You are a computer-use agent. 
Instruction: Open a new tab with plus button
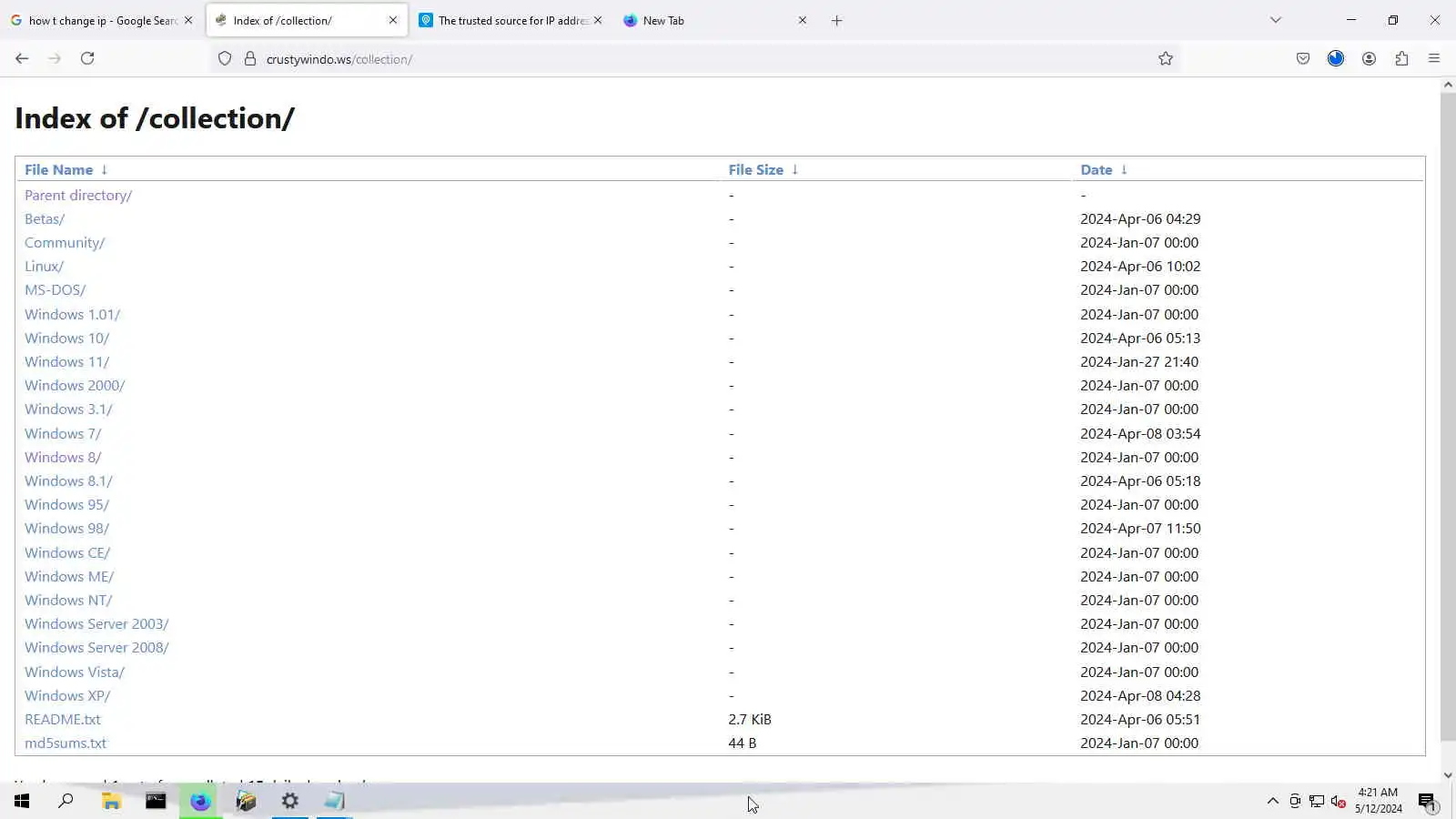[x=837, y=20]
